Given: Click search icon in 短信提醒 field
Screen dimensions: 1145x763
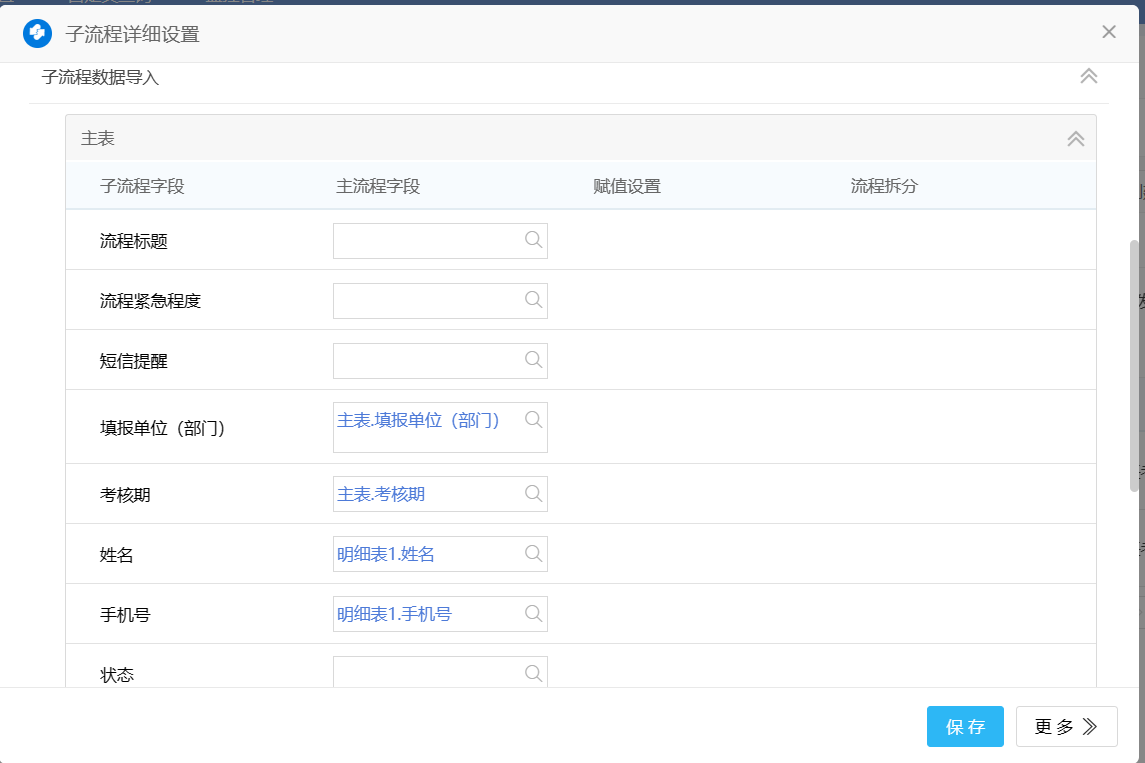Looking at the screenshot, I should pyautogui.click(x=534, y=359).
